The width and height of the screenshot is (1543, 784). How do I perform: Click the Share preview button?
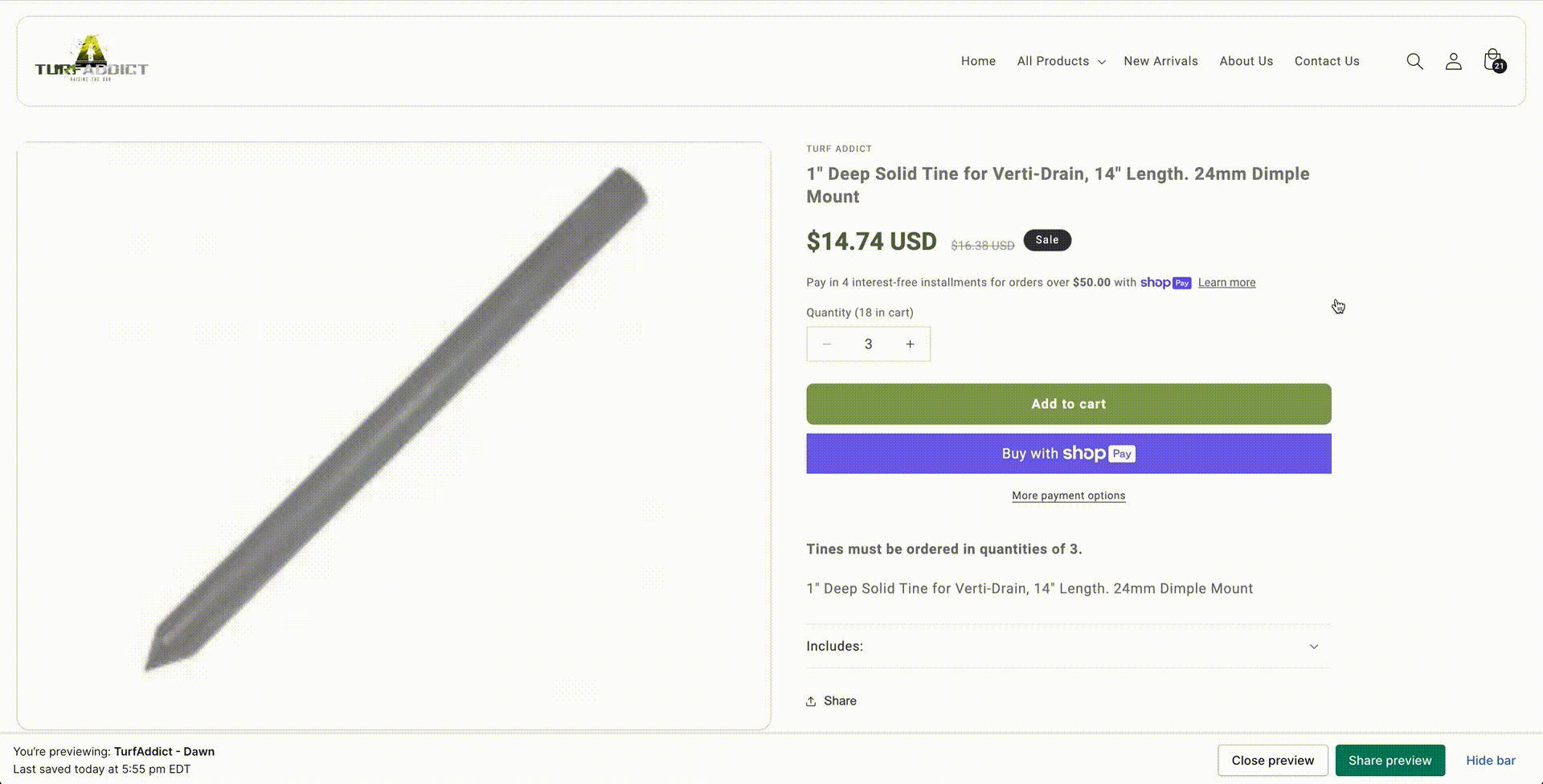coord(1390,760)
